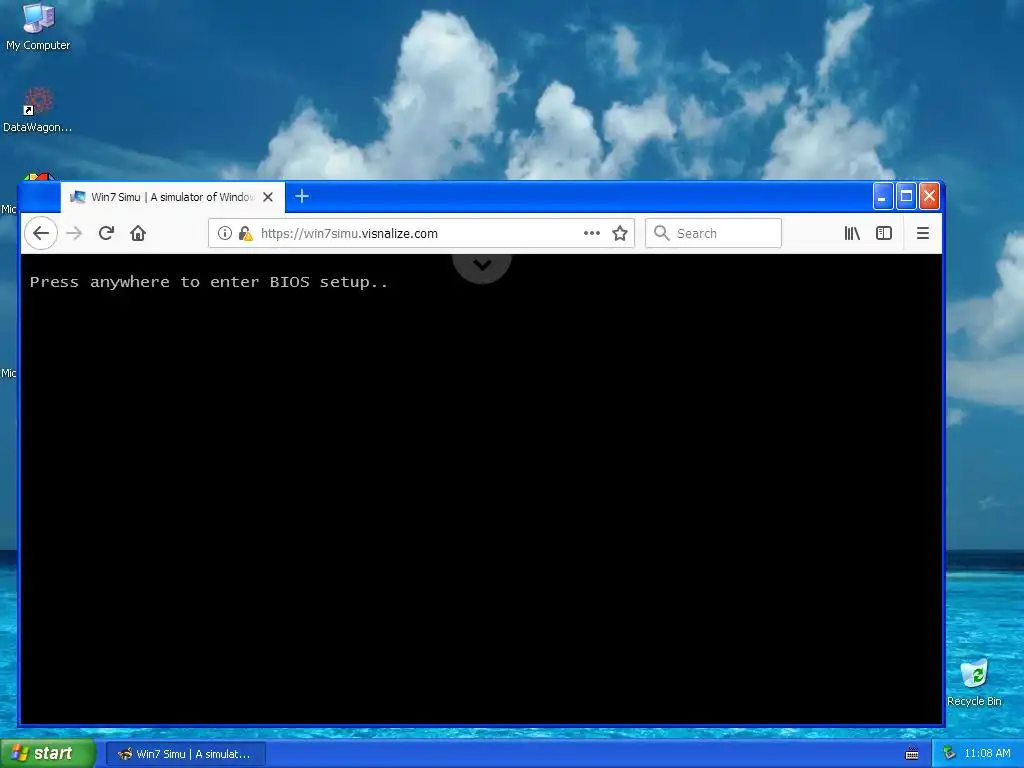
Task: Close the Win7 Simu tab
Action: click(268, 197)
